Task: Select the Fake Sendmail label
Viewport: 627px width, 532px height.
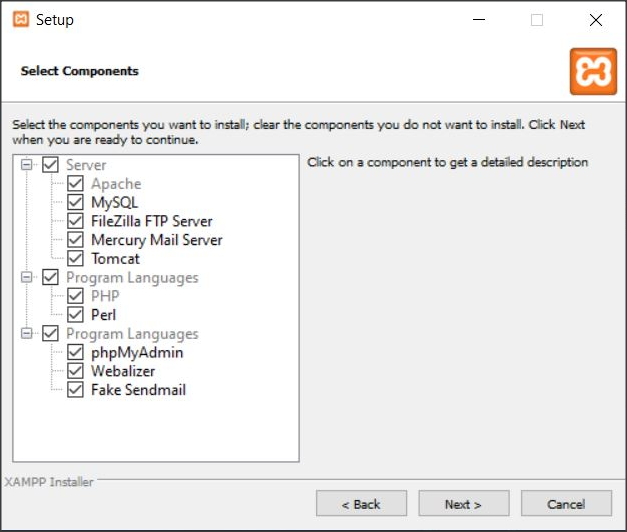Action: pyautogui.click(x=138, y=390)
